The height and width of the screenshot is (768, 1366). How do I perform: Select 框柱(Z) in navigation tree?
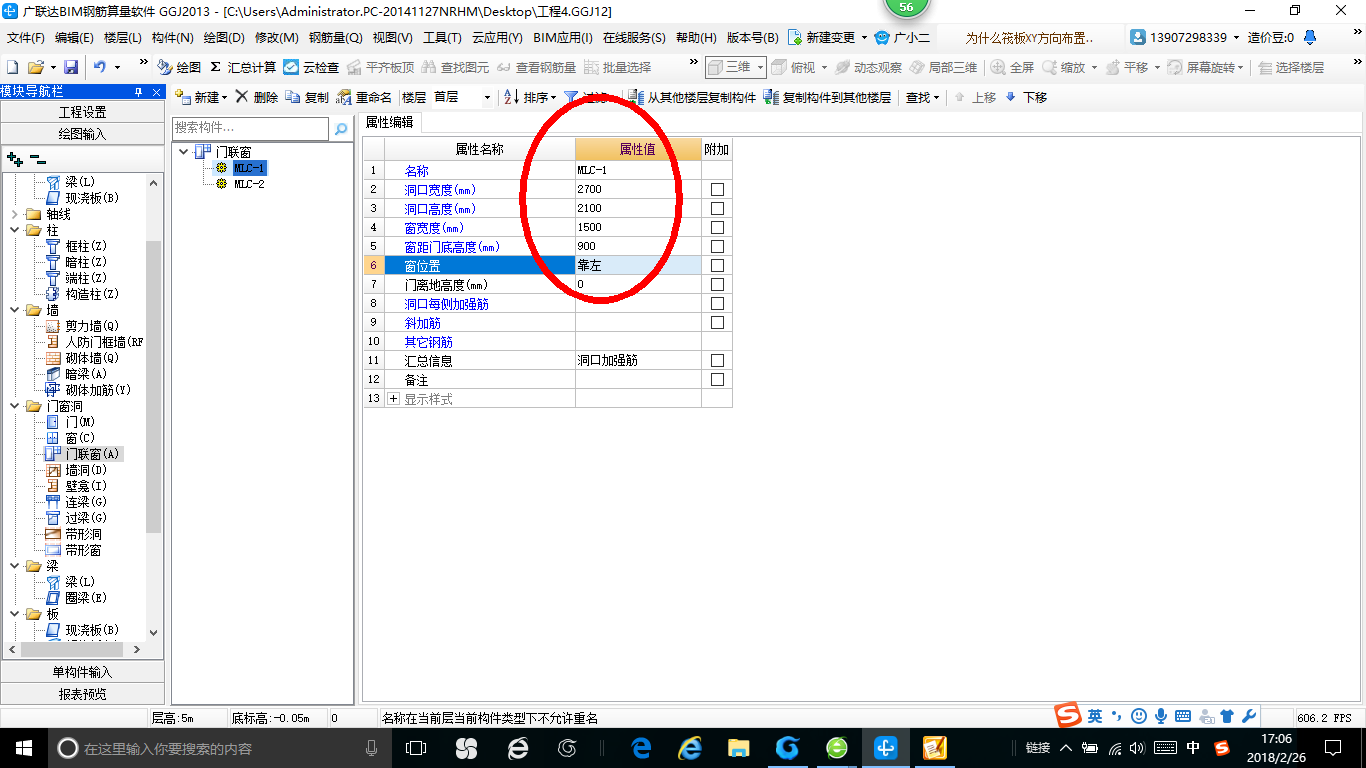pyautogui.click(x=85, y=246)
